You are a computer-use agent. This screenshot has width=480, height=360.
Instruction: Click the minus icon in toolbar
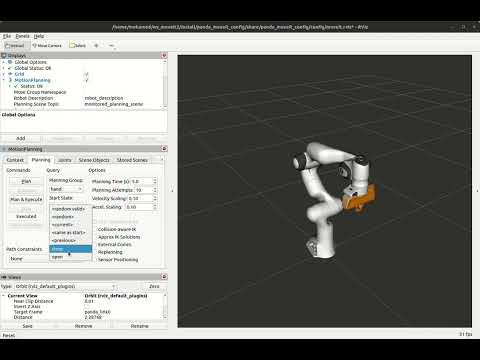click(112, 46)
